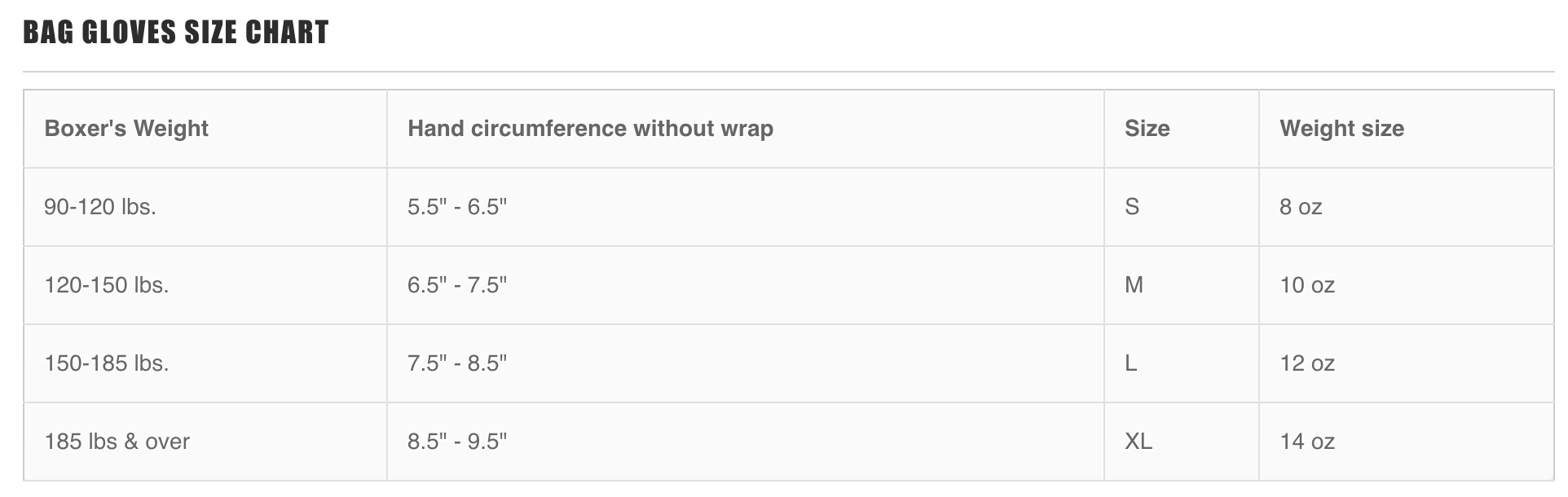Select the Hand circumference without wrap header

tap(590, 129)
